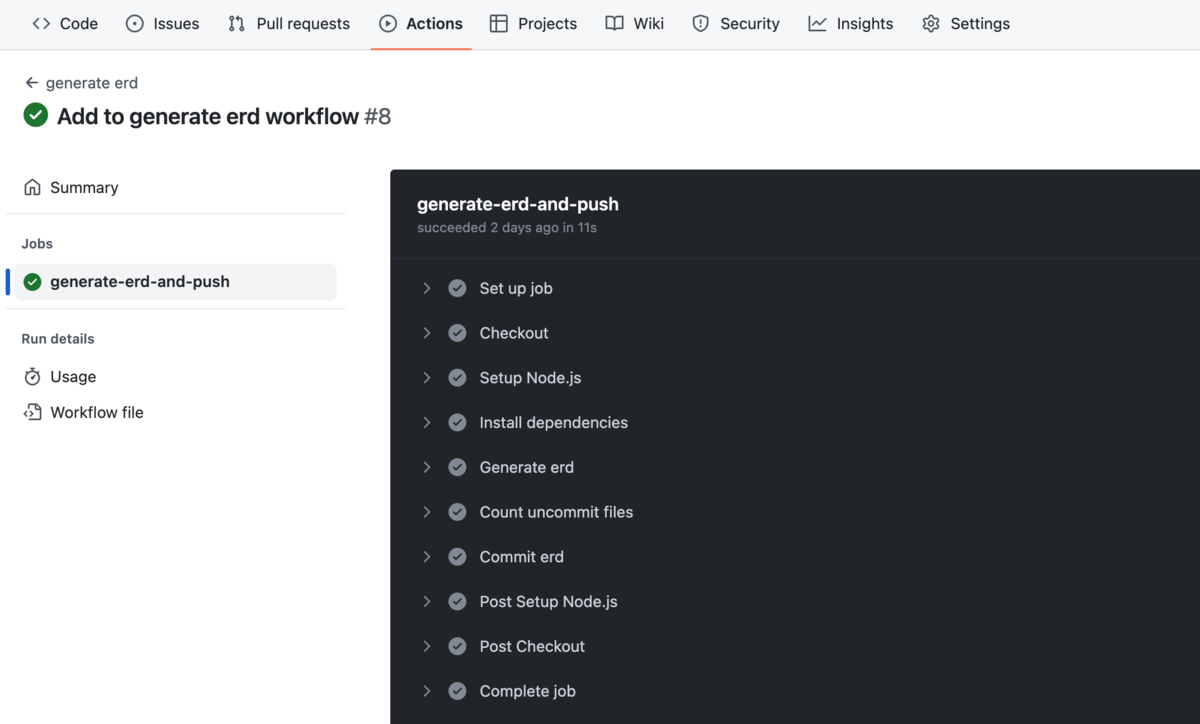Click Set up job success check icon
This screenshot has height=724, width=1200.
tap(457, 288)
